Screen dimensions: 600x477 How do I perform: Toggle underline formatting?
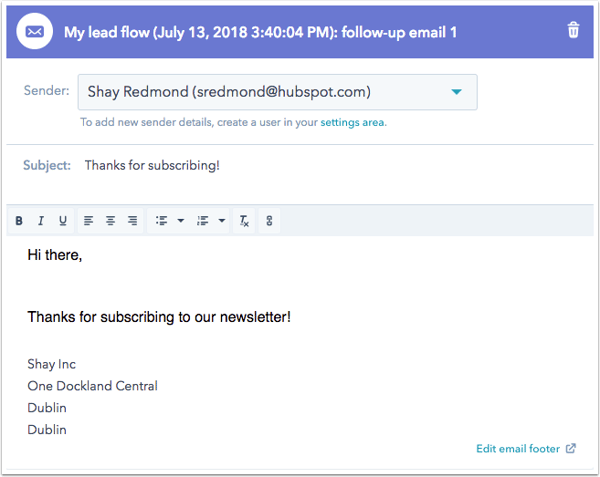[63, 221]
